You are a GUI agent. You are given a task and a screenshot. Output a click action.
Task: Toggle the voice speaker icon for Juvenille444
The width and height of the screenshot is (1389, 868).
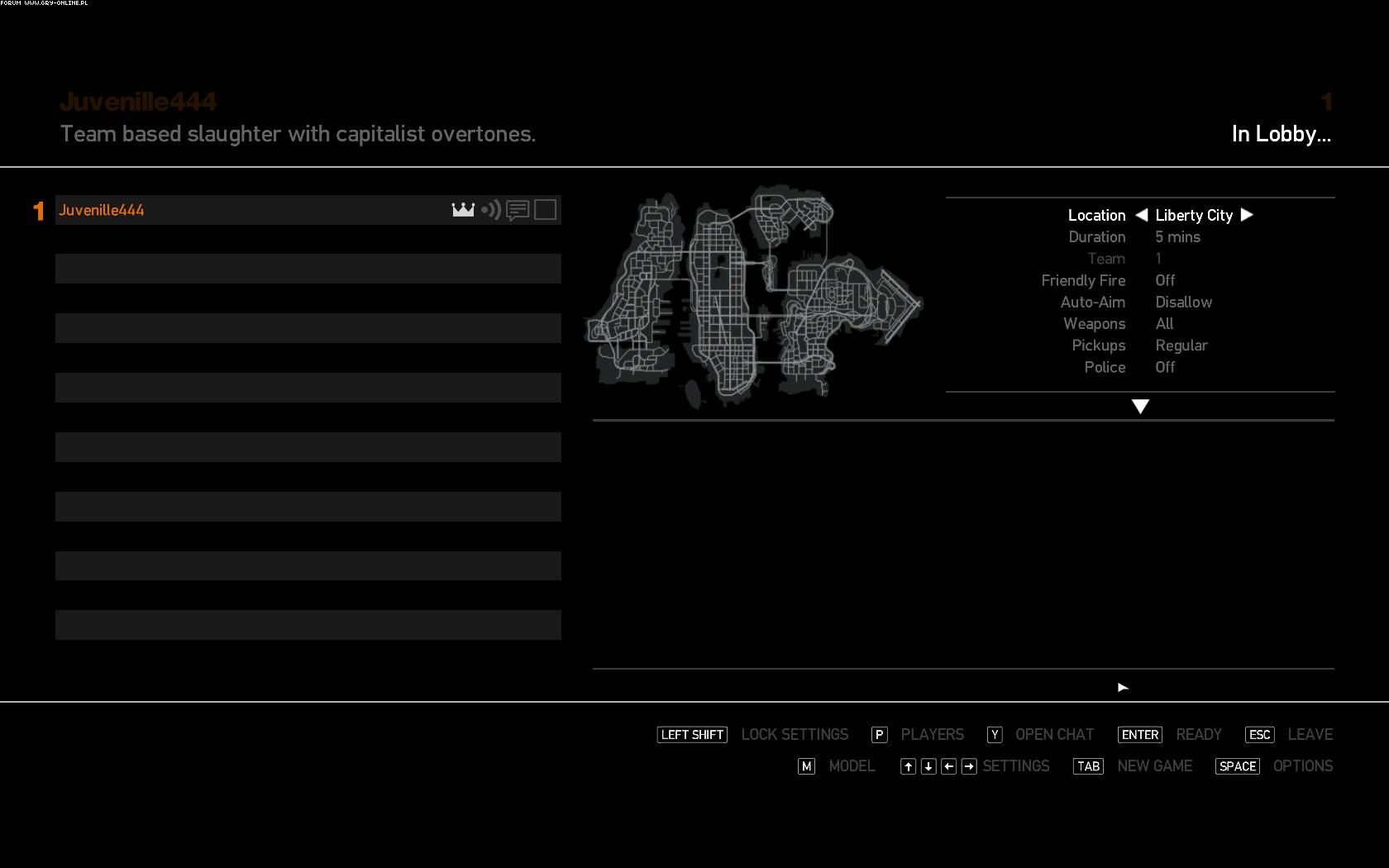click(x=491, y=210)
